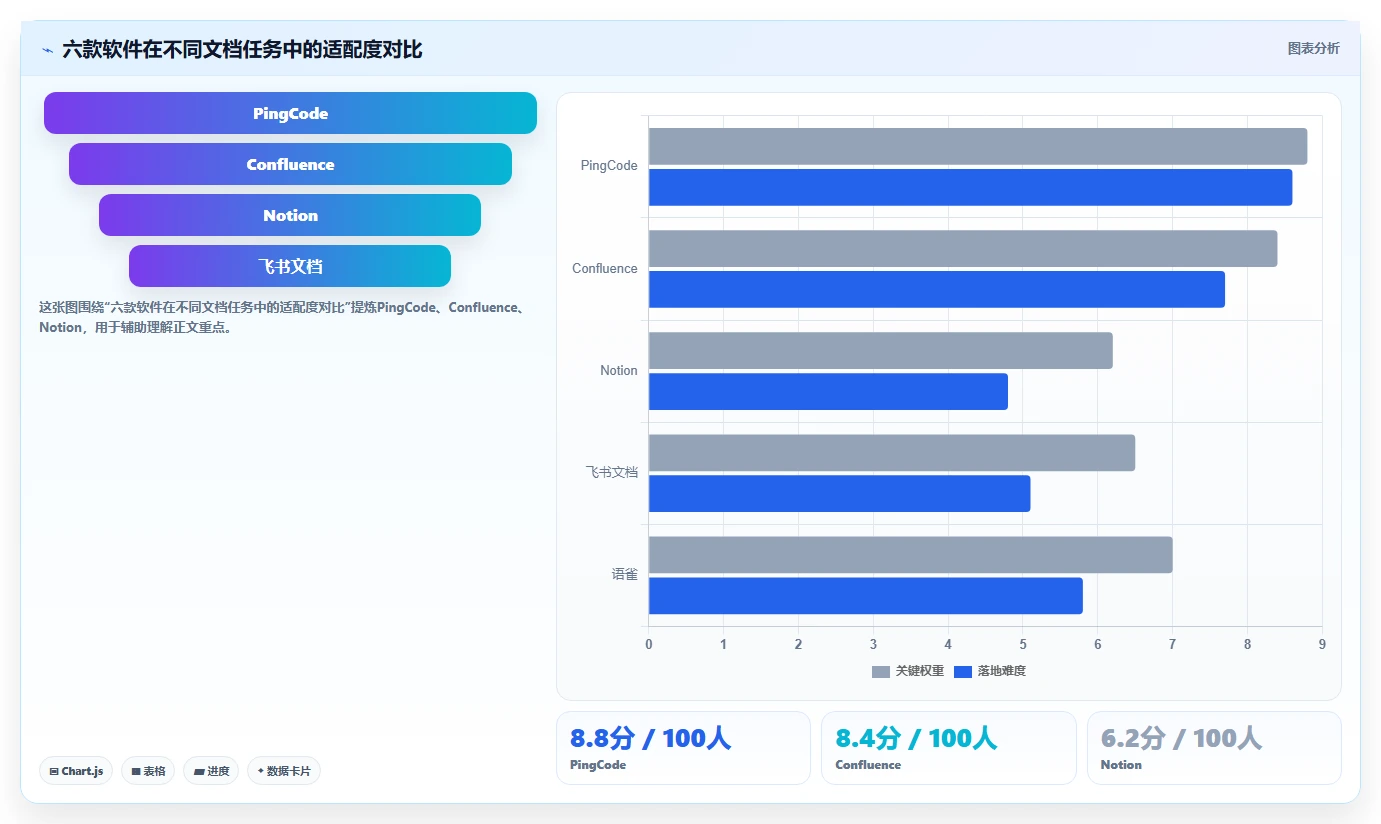
Task: Click x-axis tick label 0
Action: [x=649, y=644]
